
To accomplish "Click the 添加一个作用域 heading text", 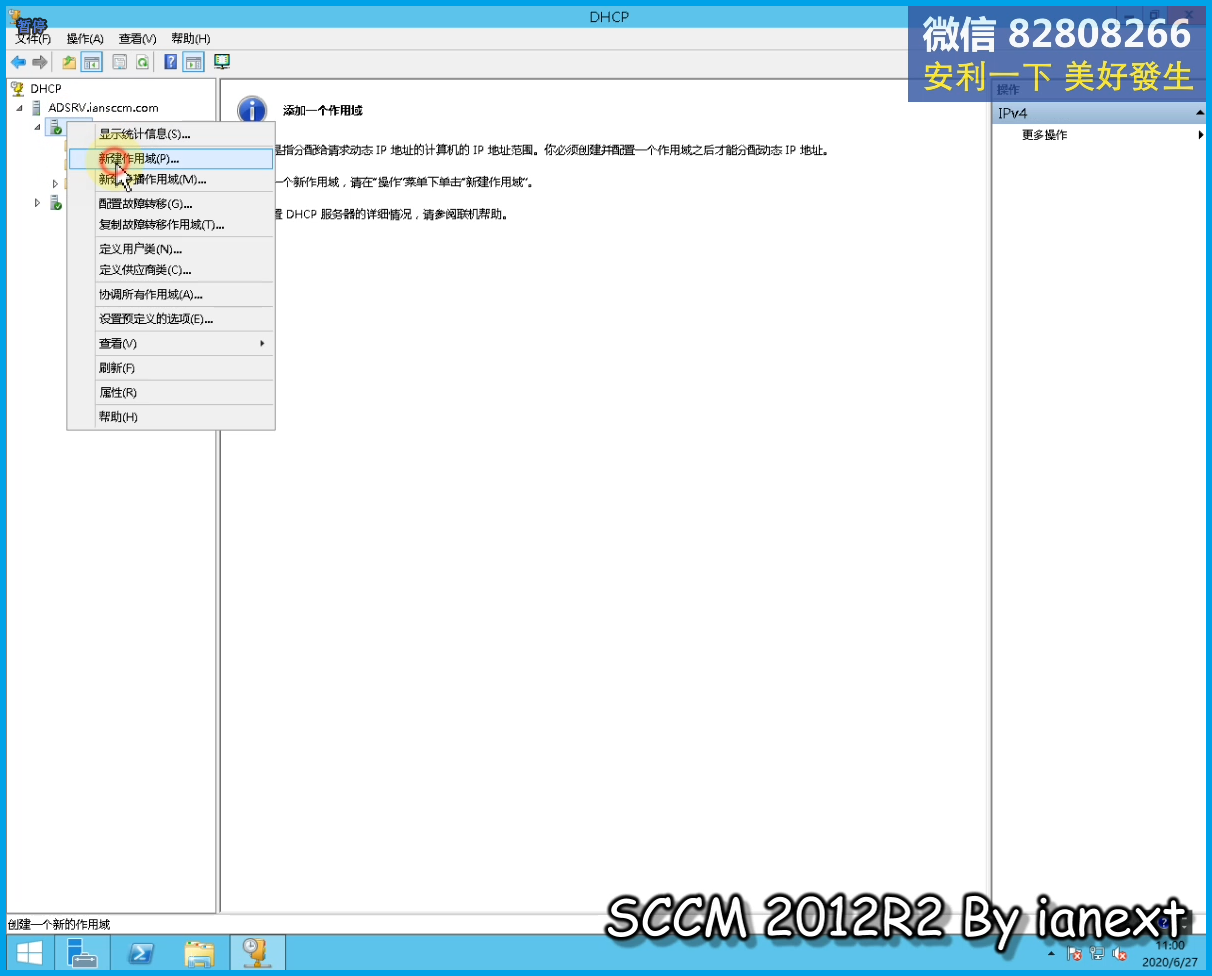I will point(322,110).
